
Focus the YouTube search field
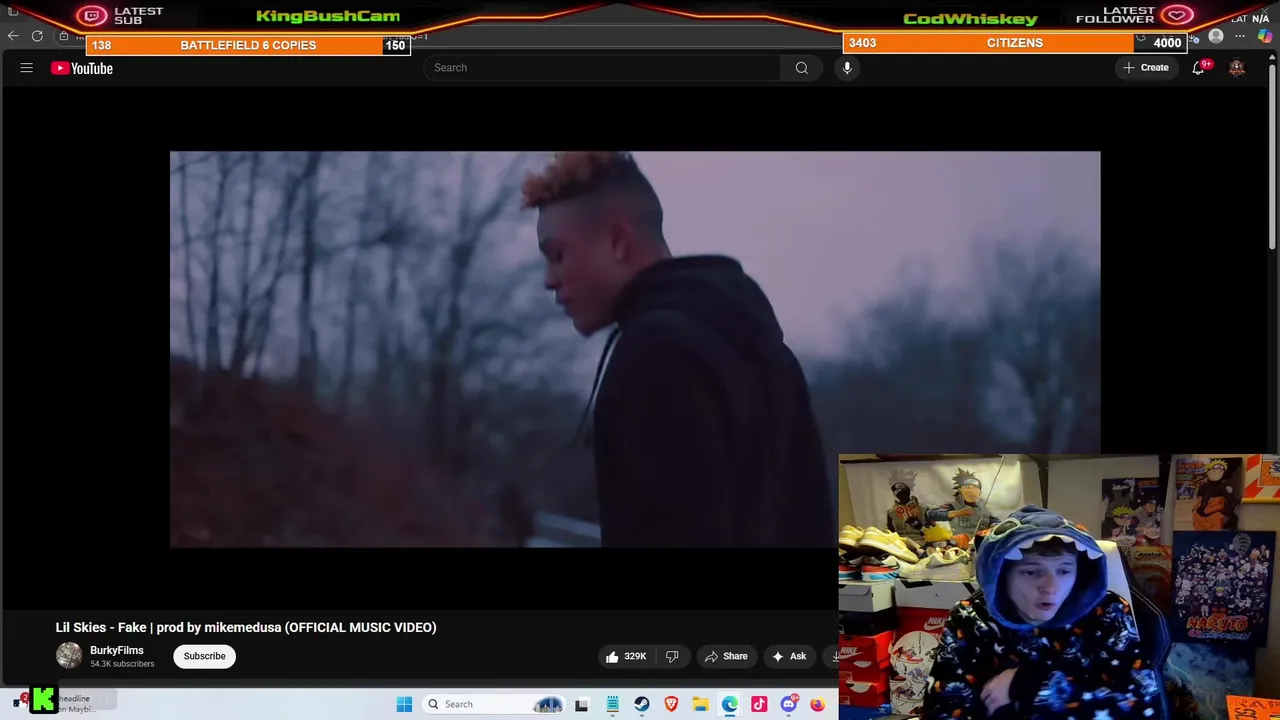click(x=603, y=68)
